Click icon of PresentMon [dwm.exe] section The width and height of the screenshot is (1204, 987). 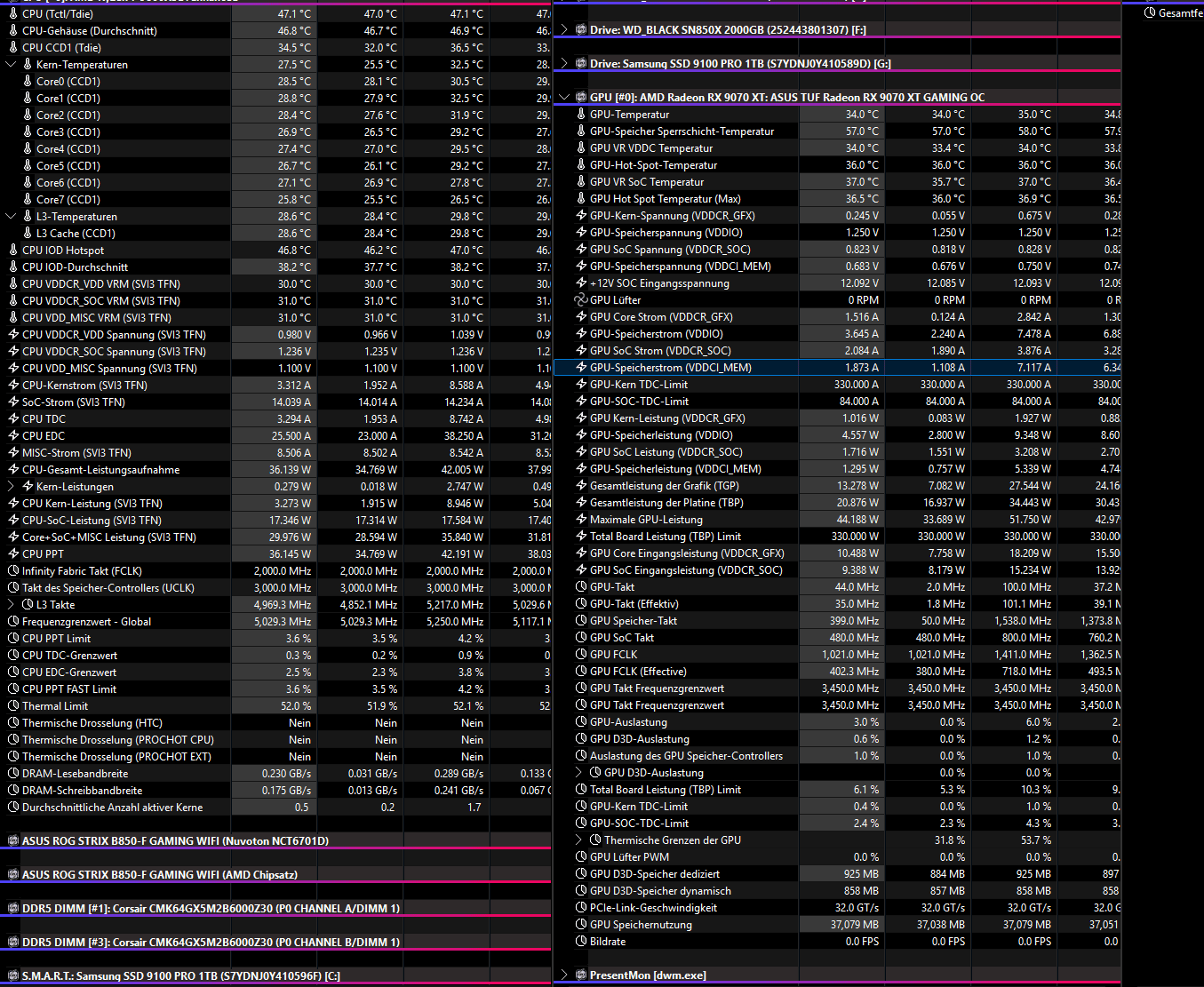(x=581, y=975)
